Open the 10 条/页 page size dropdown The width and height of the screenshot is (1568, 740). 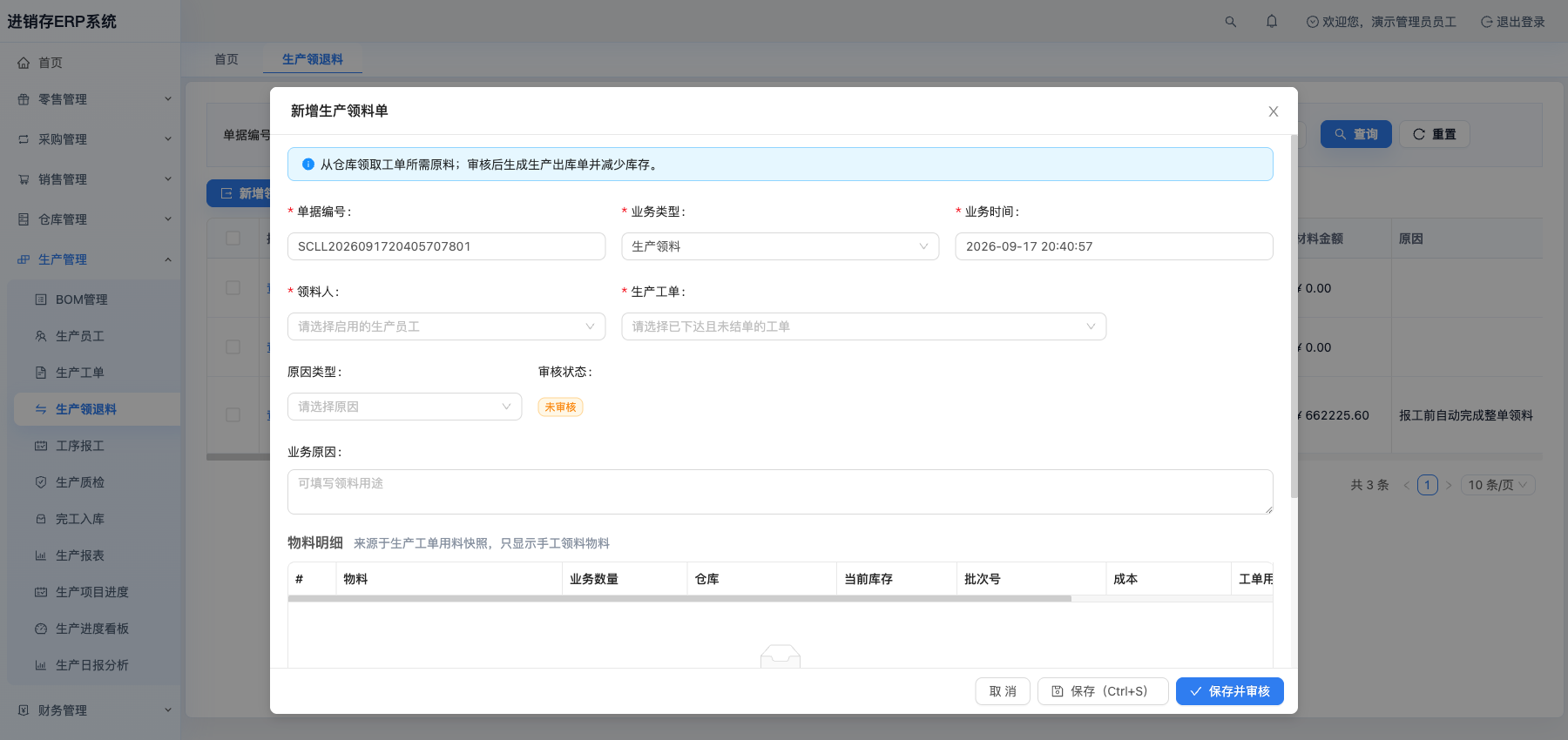(1498, 485)
